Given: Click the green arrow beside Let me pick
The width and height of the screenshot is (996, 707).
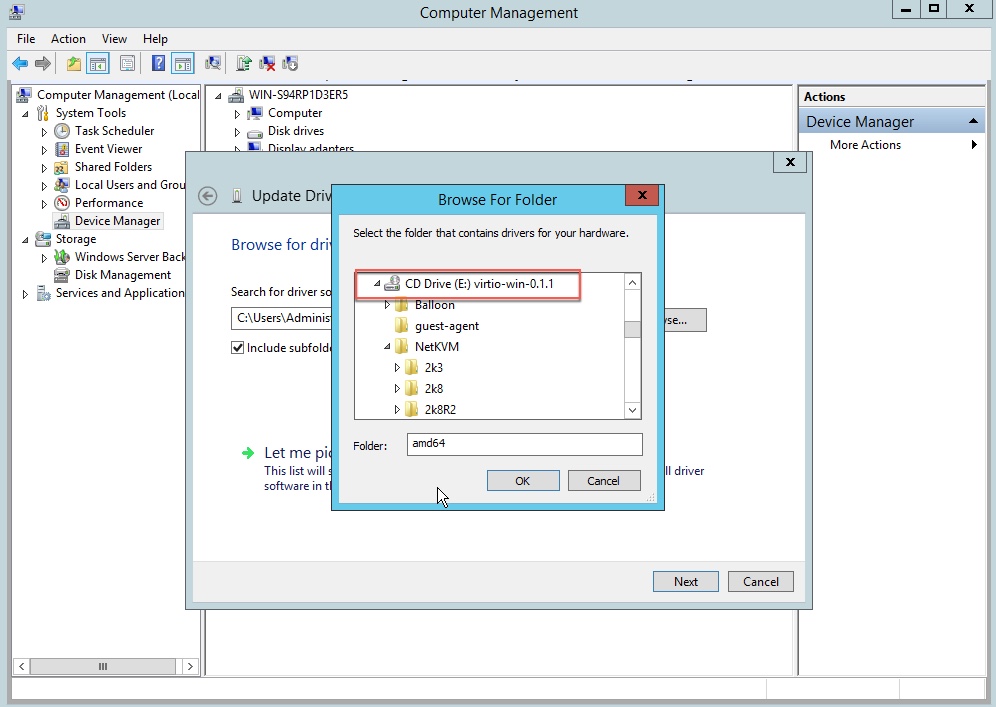Looking at the screenshot, I should pyautogui.click(x=248, y=453).
